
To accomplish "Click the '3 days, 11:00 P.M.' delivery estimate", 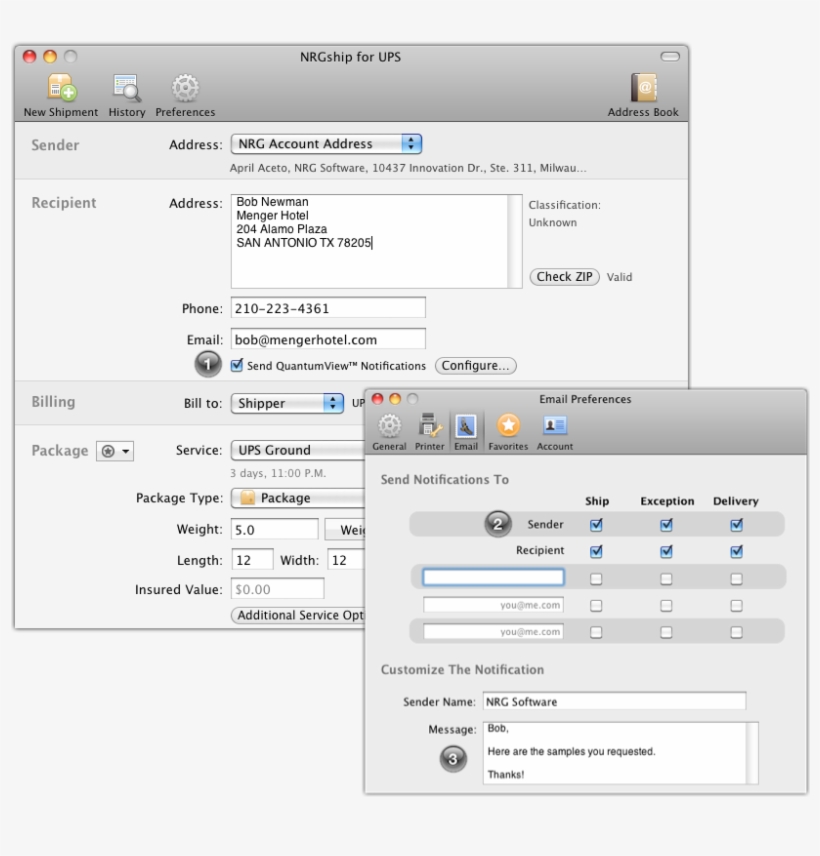I will click(x=278, y=473).
